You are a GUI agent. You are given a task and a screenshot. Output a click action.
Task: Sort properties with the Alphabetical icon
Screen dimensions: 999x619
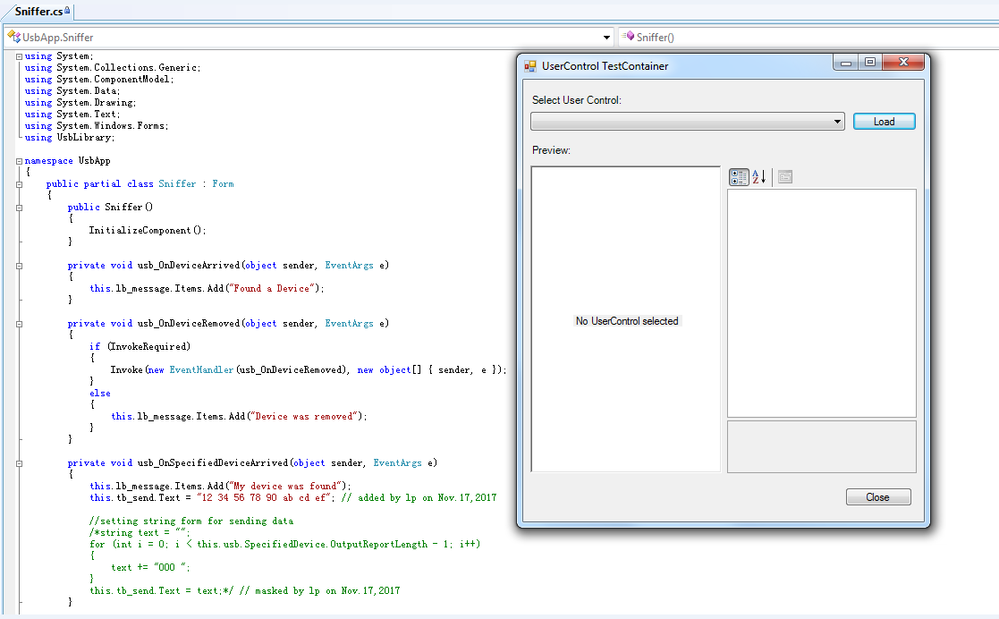(759, 177)
